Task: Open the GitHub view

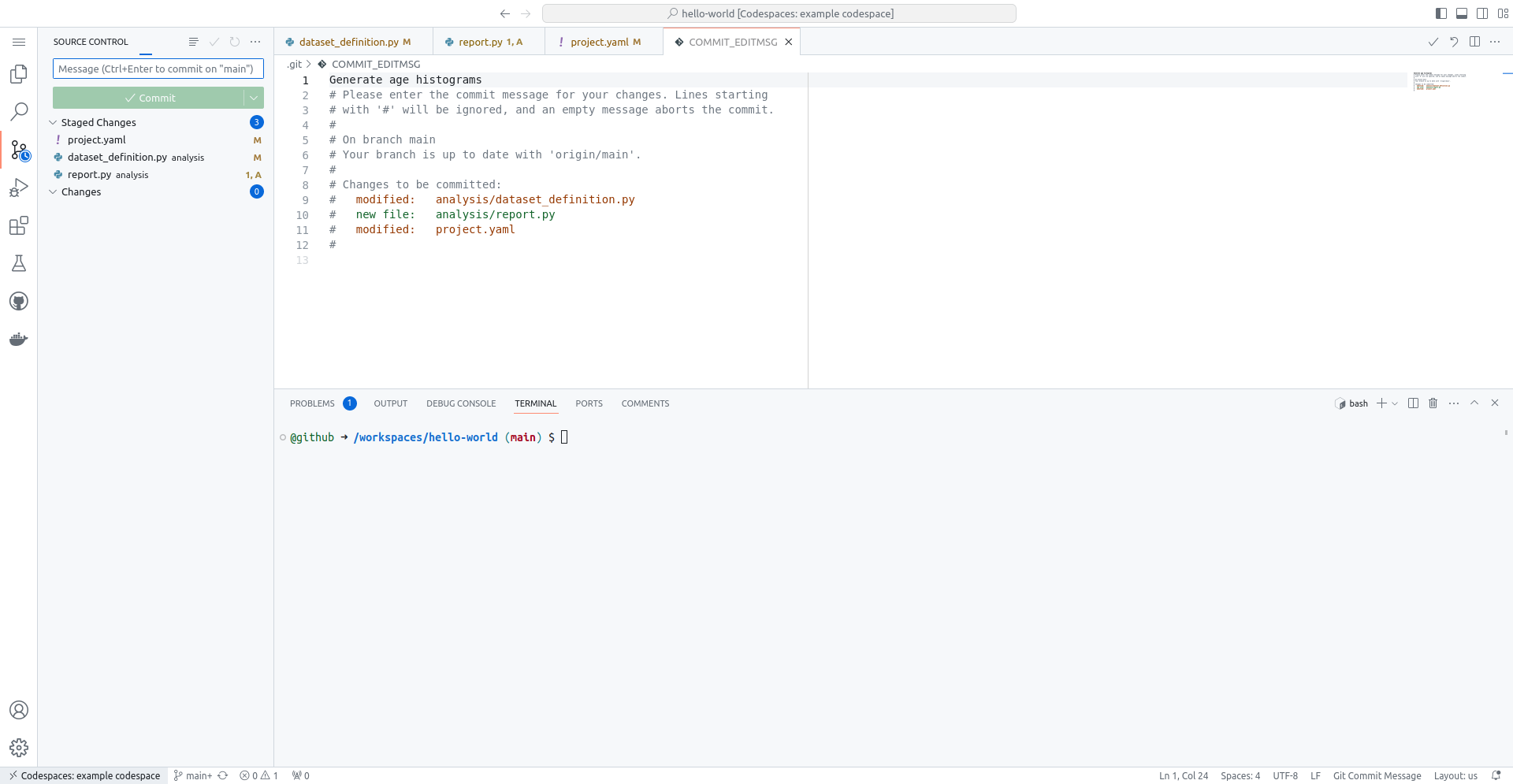Action: pos(19,301)
